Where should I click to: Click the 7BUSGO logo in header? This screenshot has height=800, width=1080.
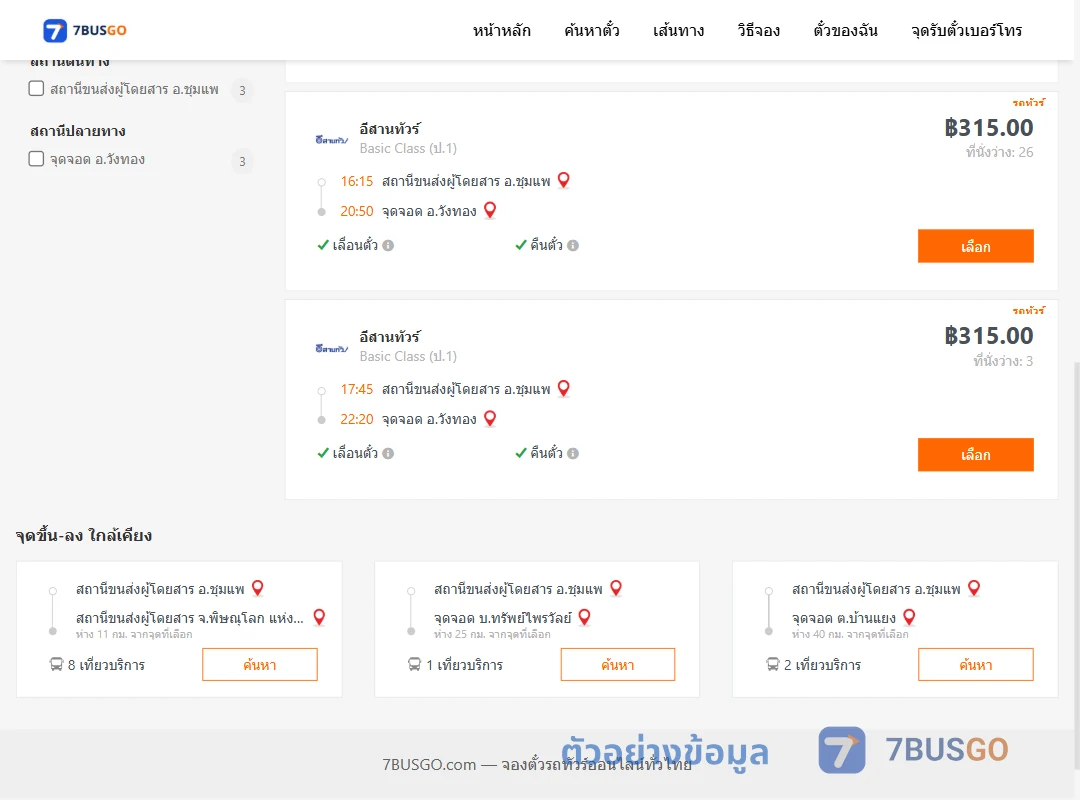click(85, 30)
